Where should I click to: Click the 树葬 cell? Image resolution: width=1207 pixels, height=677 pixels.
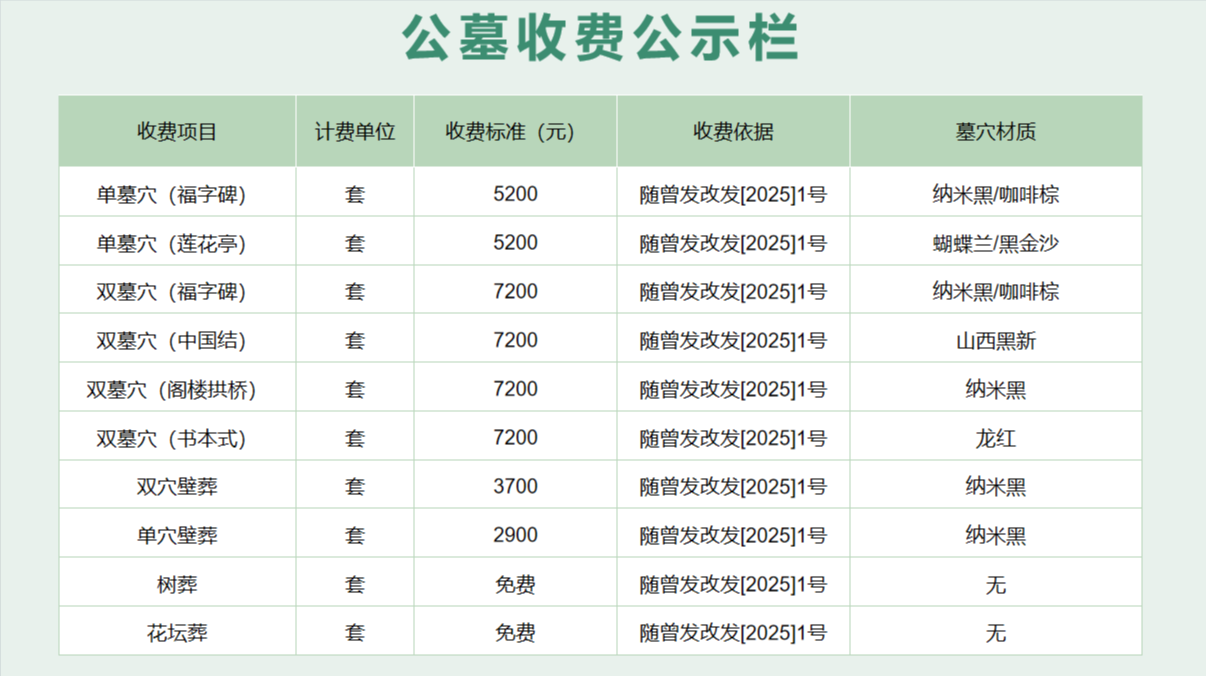[177, 582]
